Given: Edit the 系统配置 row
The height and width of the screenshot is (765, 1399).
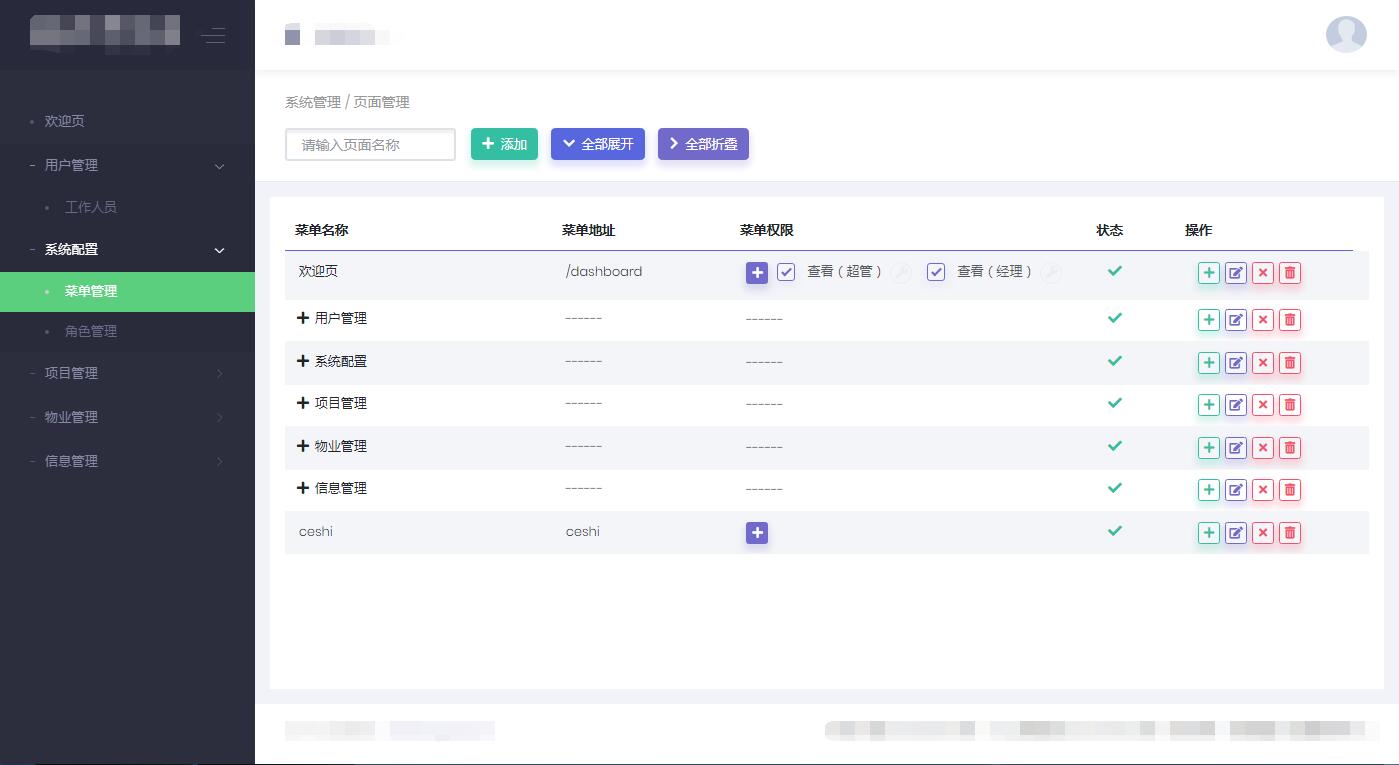Looking at the screenshot, I should (1236, 362).
